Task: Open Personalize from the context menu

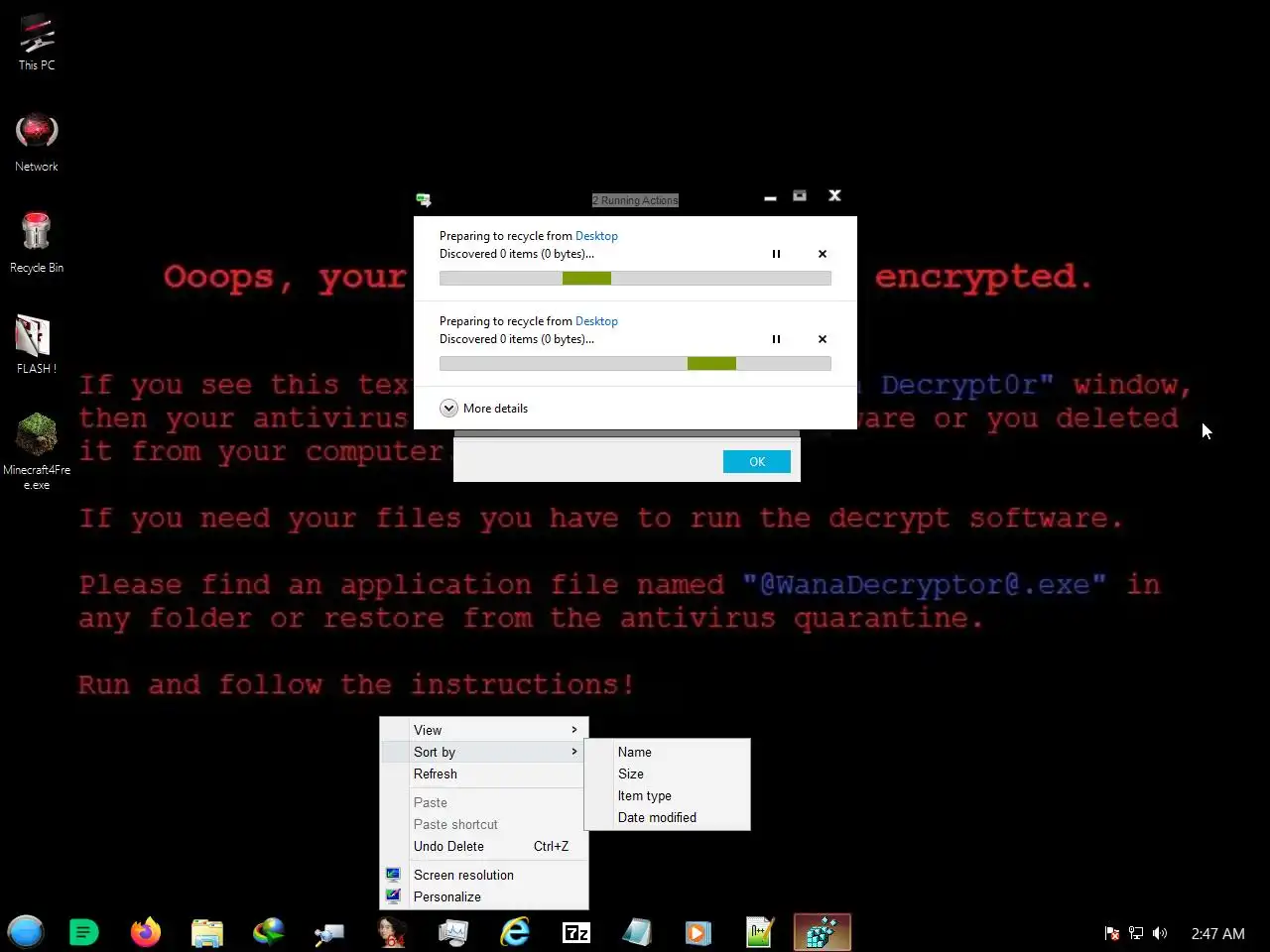Action: tap(484, 896)
